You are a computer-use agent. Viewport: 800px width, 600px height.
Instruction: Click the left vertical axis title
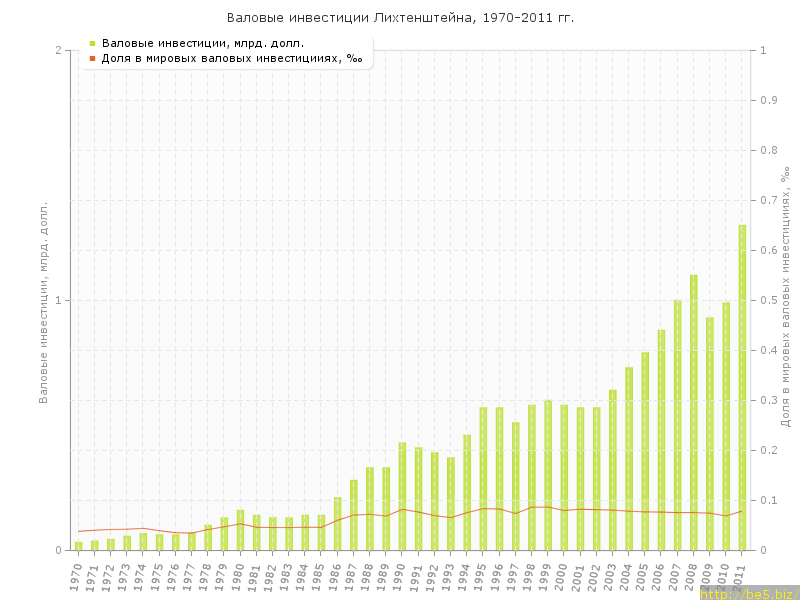pos(43,302)
